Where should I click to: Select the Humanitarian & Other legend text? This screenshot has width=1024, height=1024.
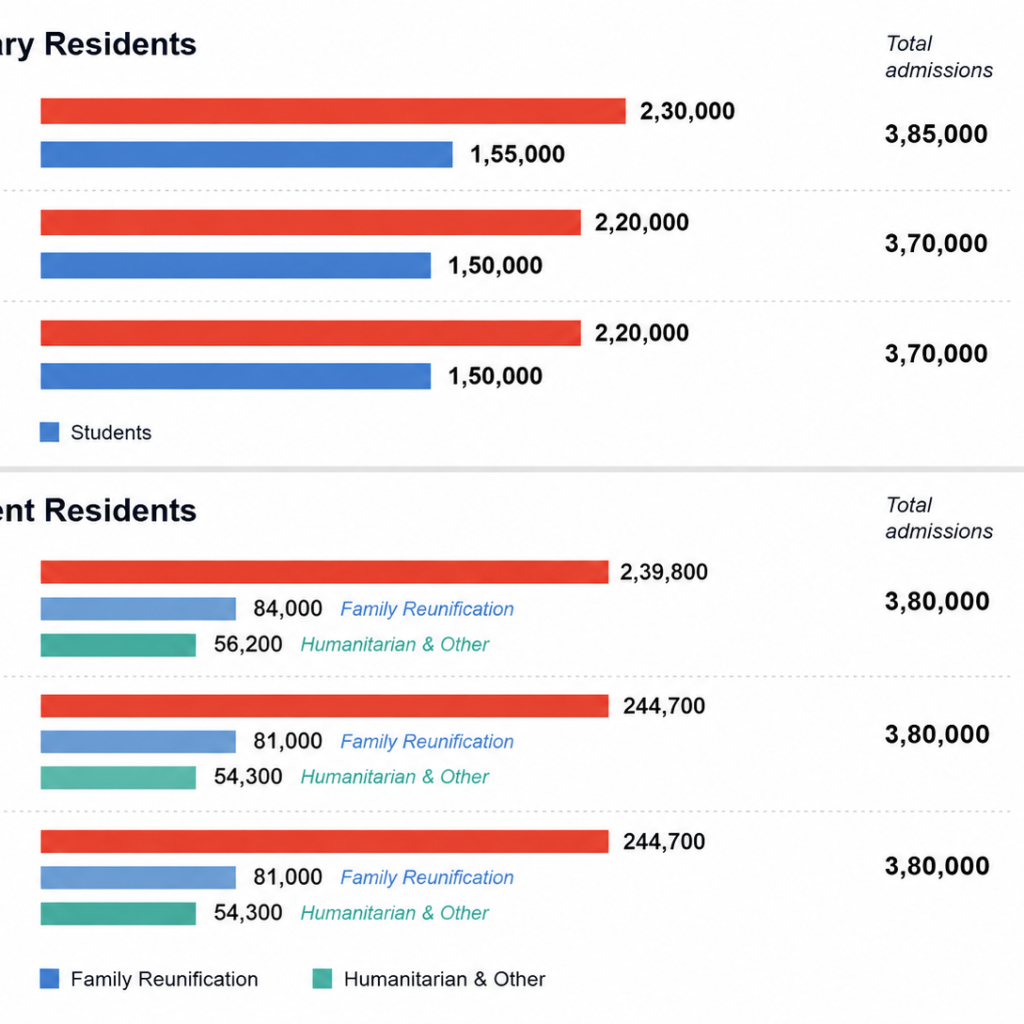(444, 979)
